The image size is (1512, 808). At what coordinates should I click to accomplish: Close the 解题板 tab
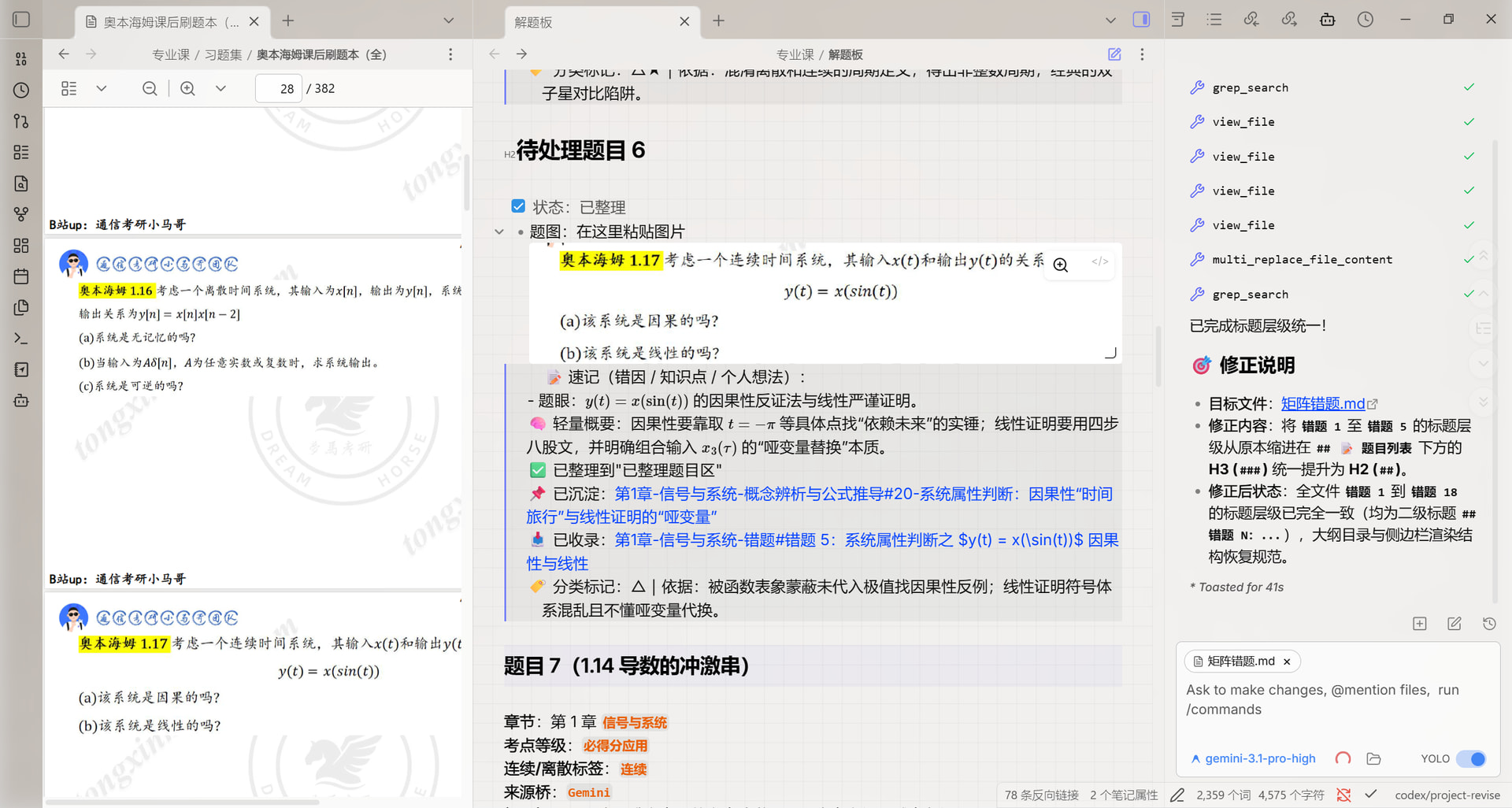[684, 22]
